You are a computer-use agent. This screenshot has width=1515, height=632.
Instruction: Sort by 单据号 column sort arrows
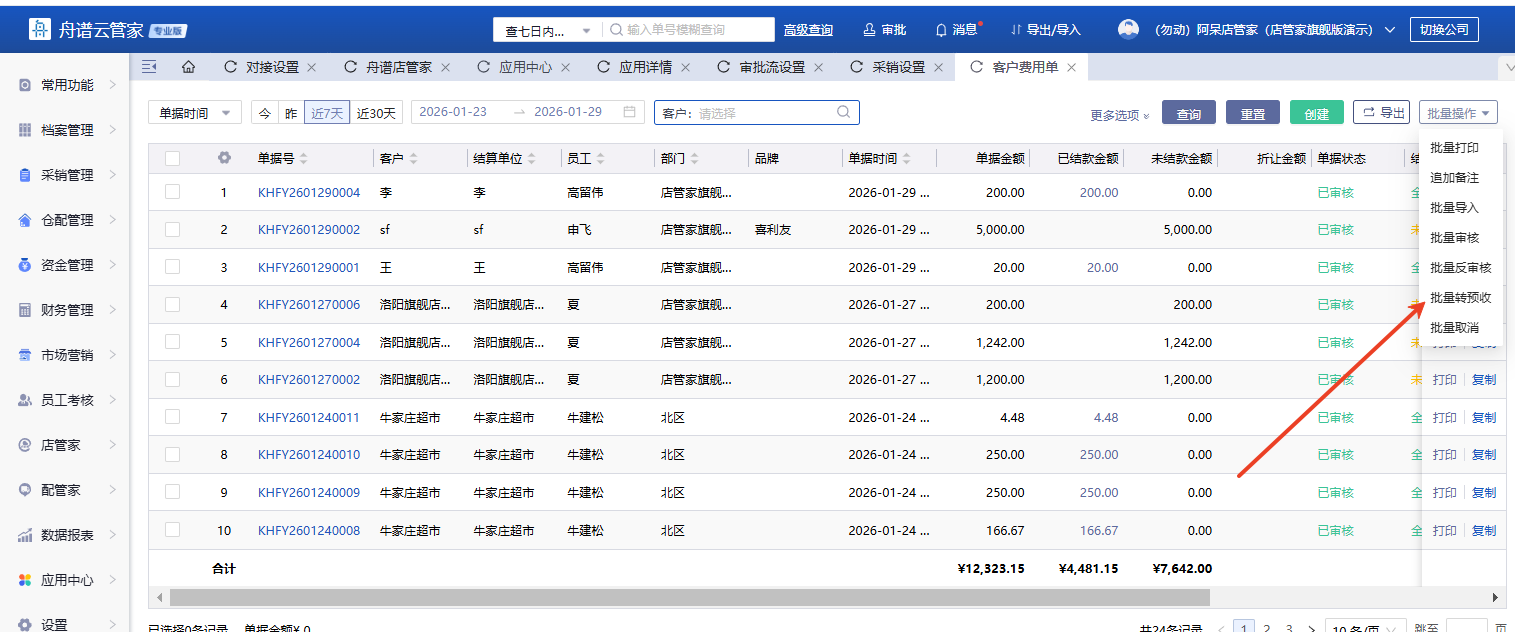[304, 159]
